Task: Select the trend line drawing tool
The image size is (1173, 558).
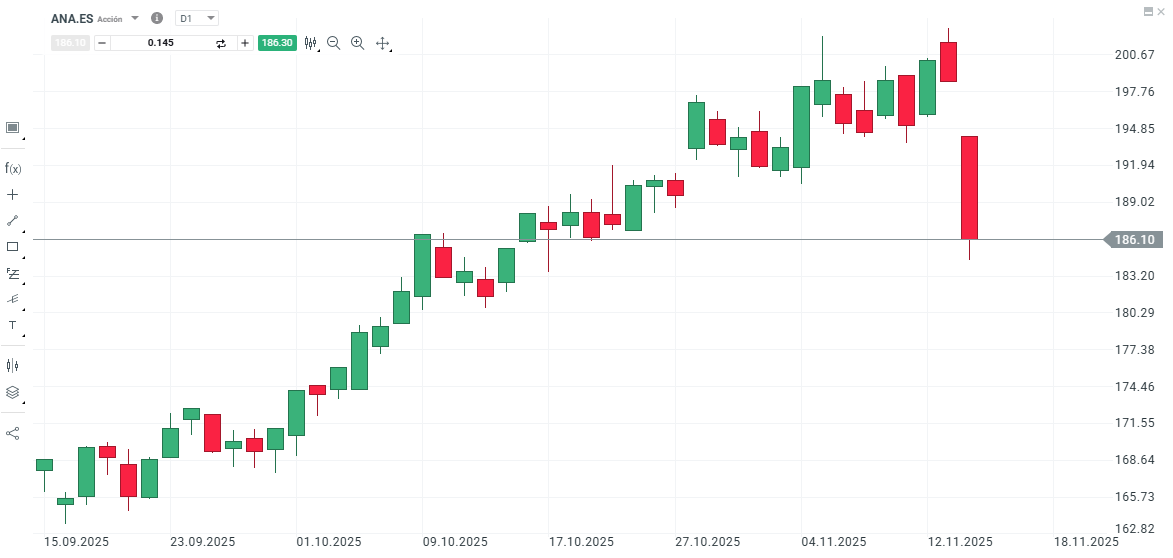Action: (x=13, y=220)
